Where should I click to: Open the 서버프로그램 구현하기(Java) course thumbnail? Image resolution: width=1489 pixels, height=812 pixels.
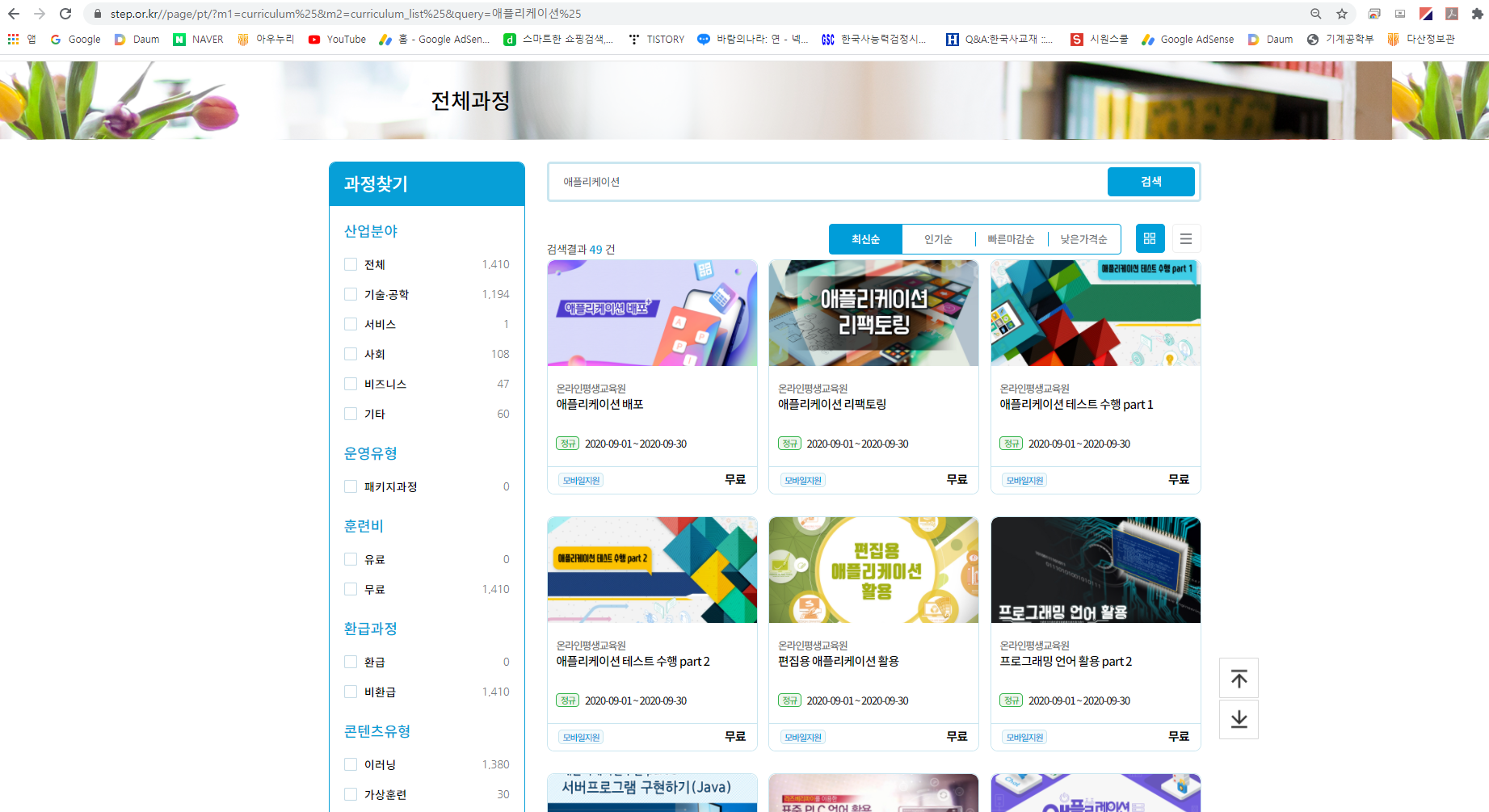(x=652, y=793)
